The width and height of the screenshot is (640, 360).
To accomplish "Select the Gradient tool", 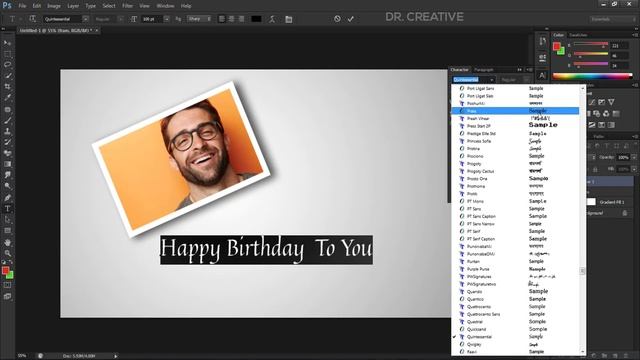I will 7,164.
